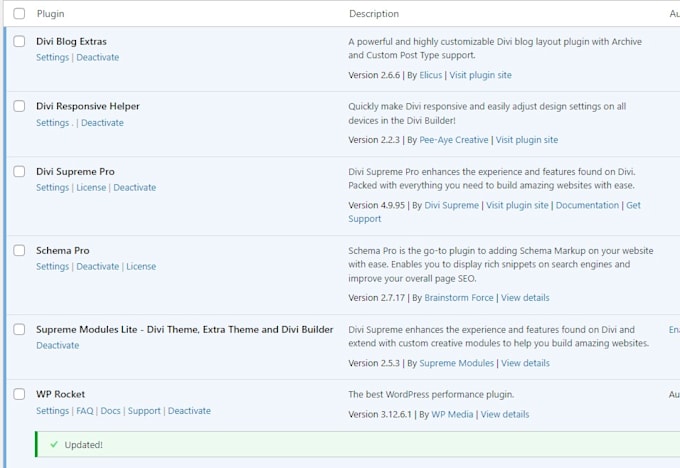Click the Version 3.12.6.1 text

(x=380, y=414)
